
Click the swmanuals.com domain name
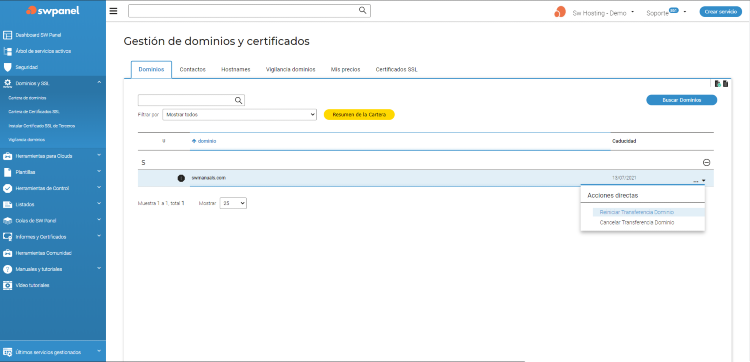(x=208, y=177)
